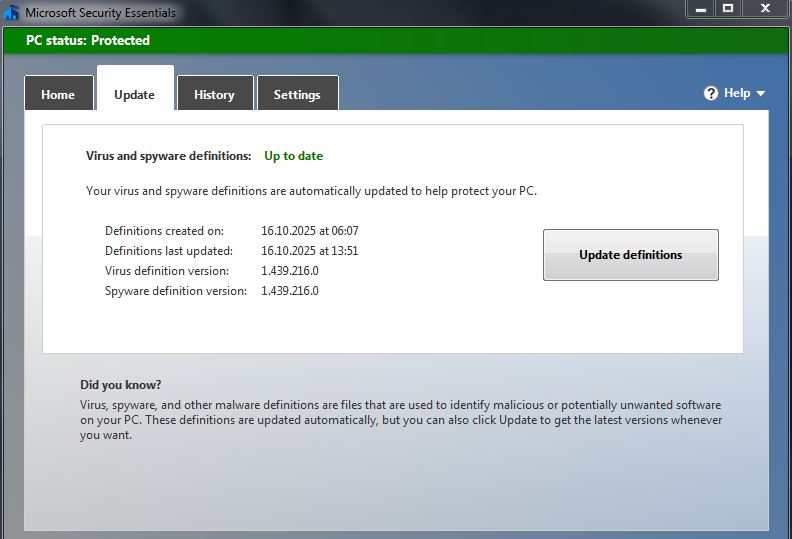
Task: Close the Security Essentials window
Action: pyautogui.click(x=766, y=8)
